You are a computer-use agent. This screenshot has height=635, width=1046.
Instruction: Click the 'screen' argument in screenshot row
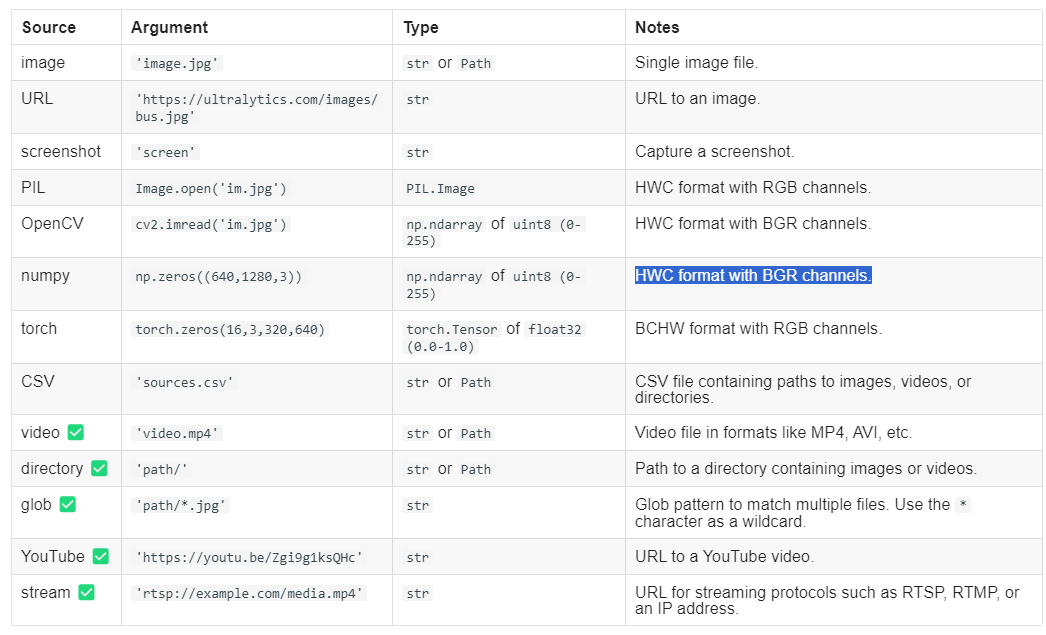pyautogui.click(x=164, y=152)
